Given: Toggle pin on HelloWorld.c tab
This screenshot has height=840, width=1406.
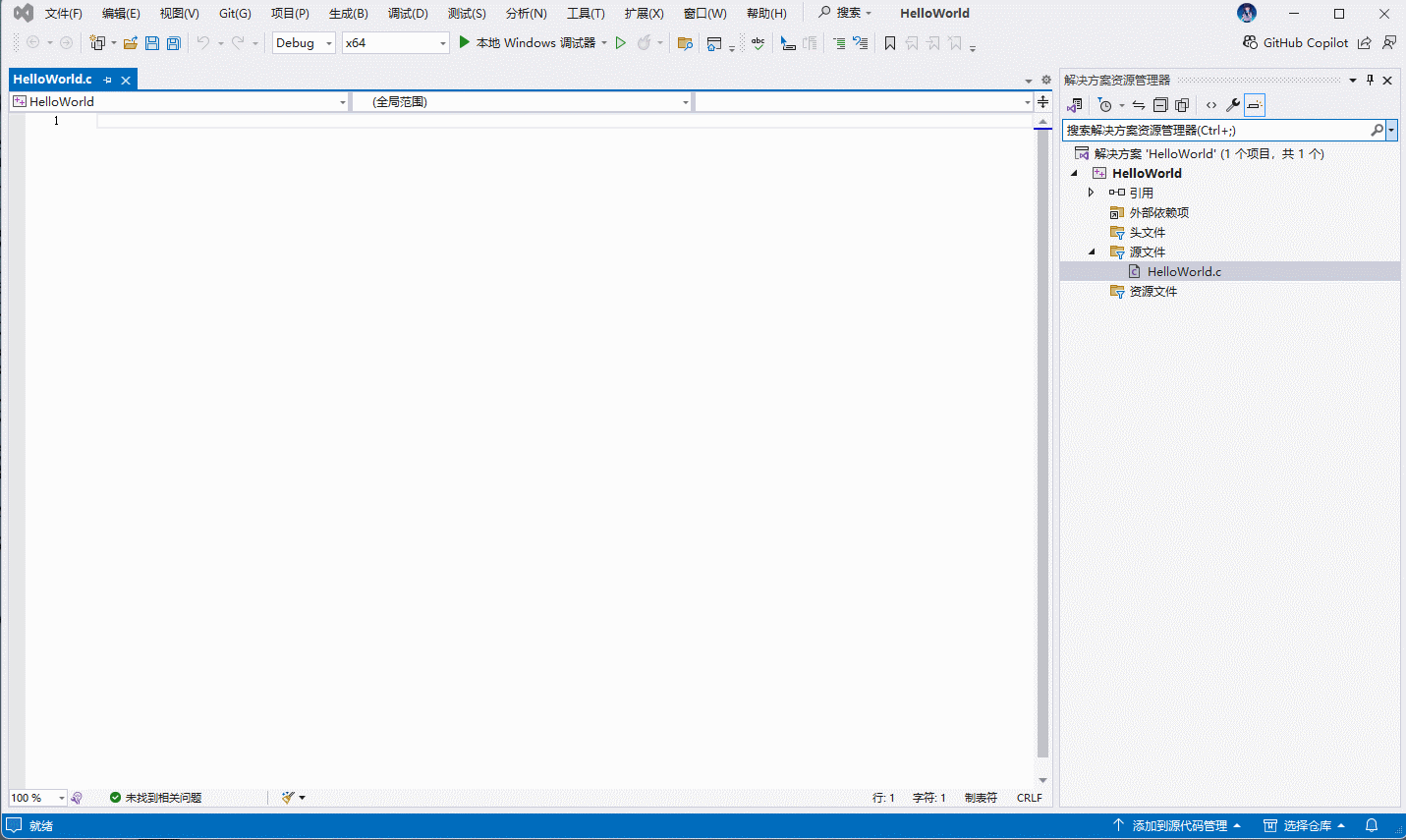Looking at the screenshot, I should coord(108,81).
